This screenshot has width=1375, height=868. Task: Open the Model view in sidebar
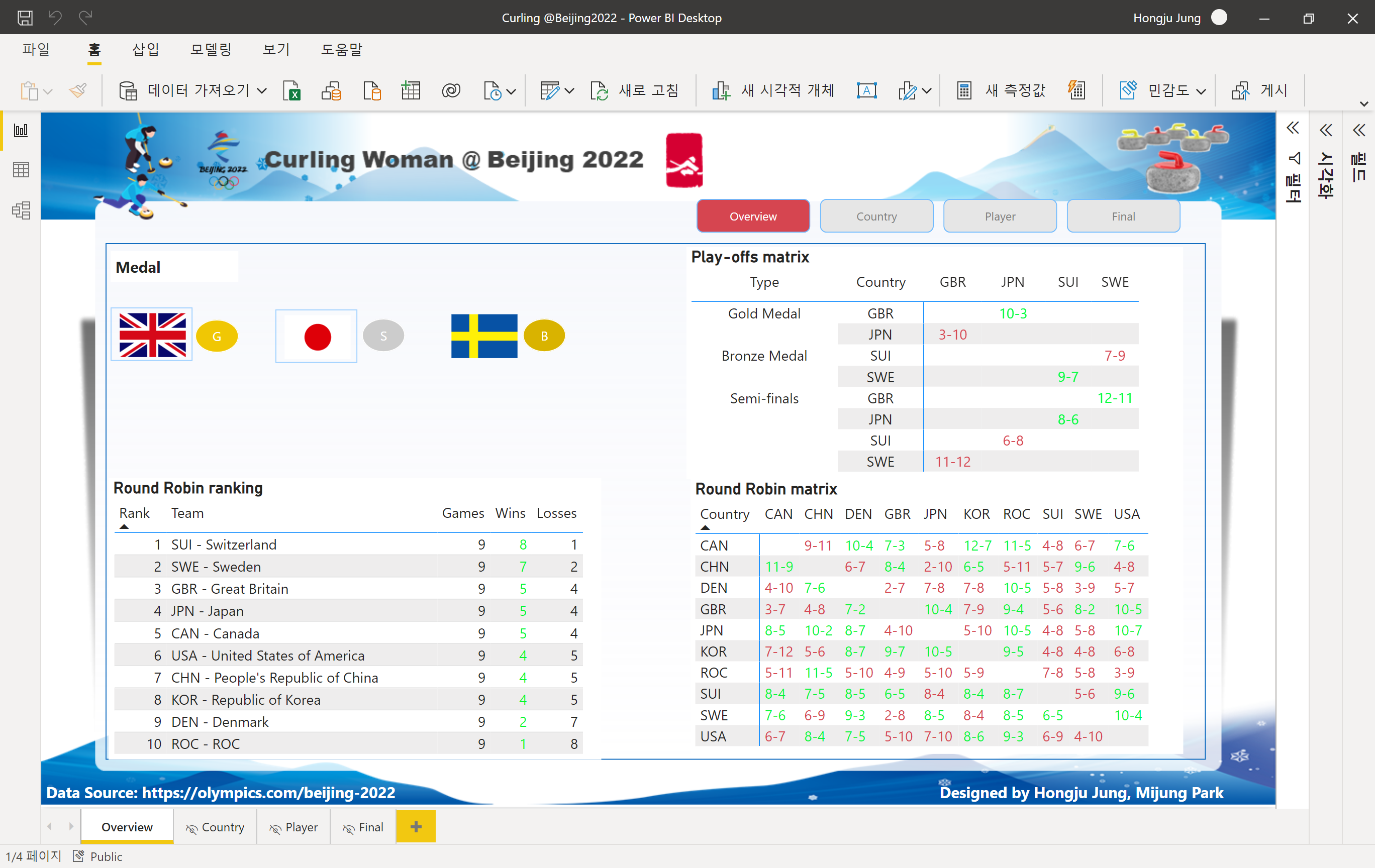pos(21,210)
